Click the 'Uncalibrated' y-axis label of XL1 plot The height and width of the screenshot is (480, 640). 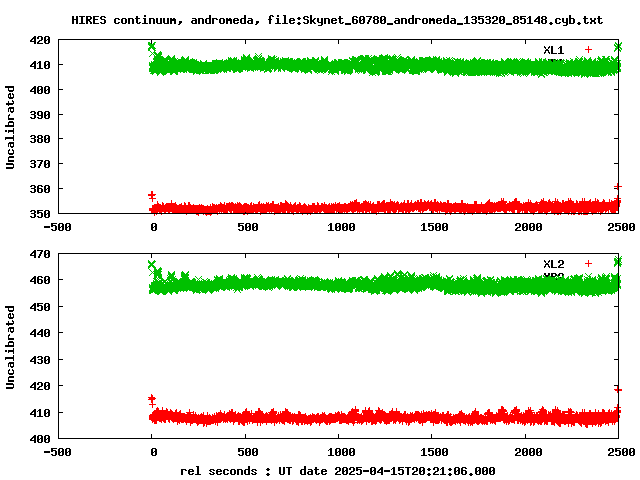(x=10, y=127)
